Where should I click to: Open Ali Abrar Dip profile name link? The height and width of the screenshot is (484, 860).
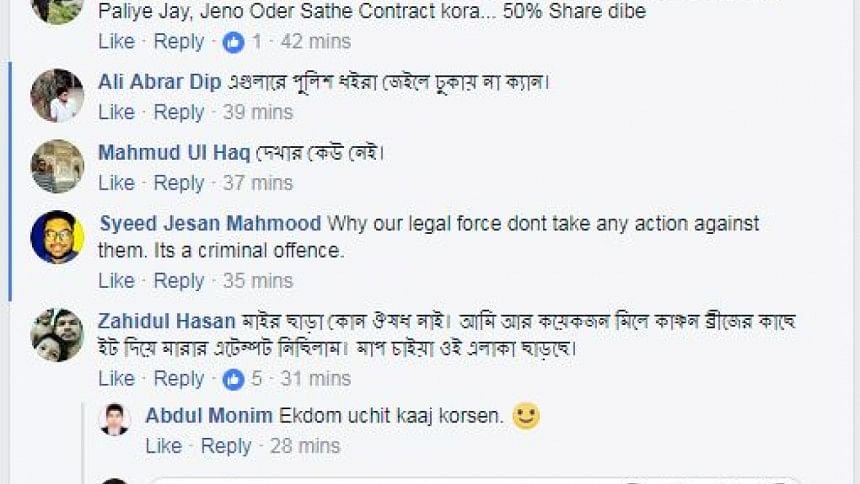pyautogui.click(x=160, y=82)
